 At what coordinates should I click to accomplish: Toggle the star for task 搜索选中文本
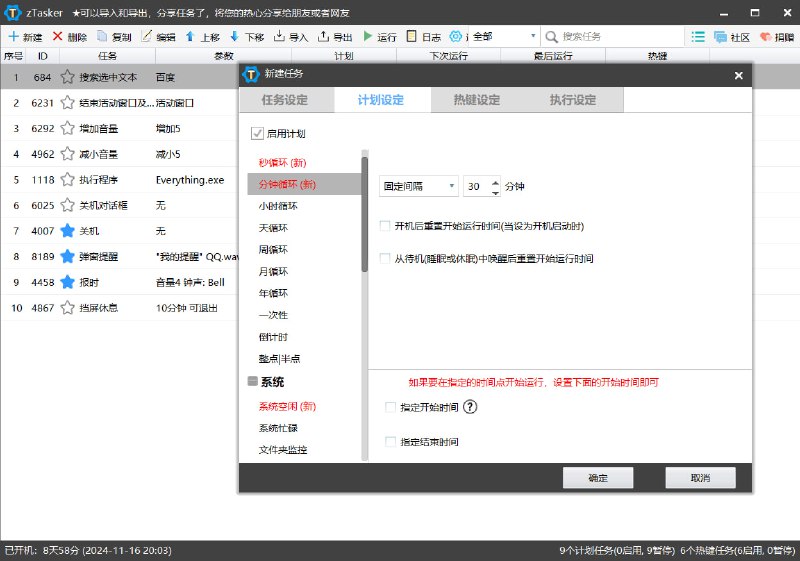pyautogui.click(x=67, y=77)
